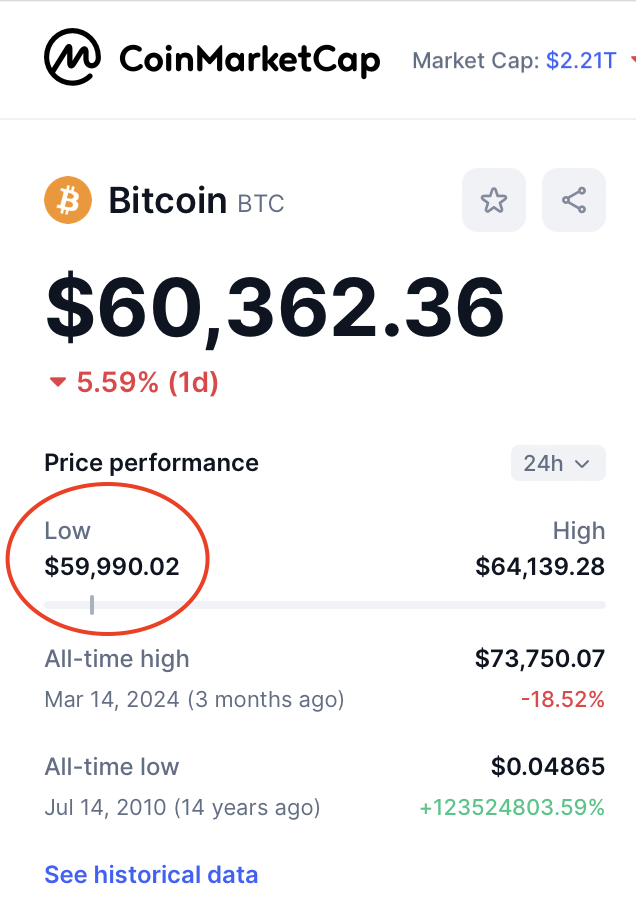
Task: Open the share icon button
Action: coord(574,200)
